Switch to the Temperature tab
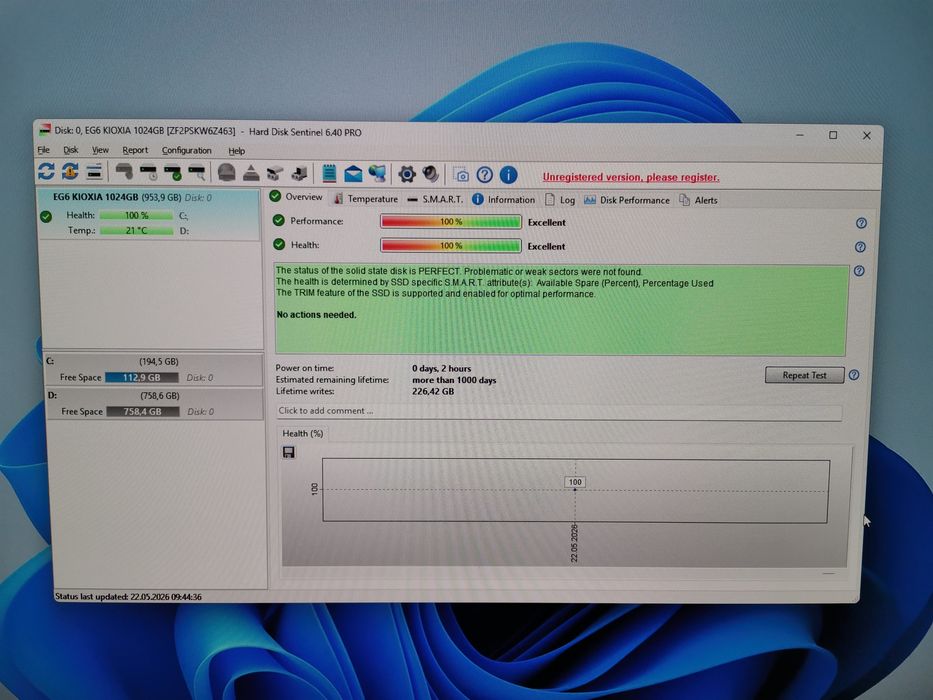Image resolution: width=933 pixels, height=700 pixels. [365, 199]
